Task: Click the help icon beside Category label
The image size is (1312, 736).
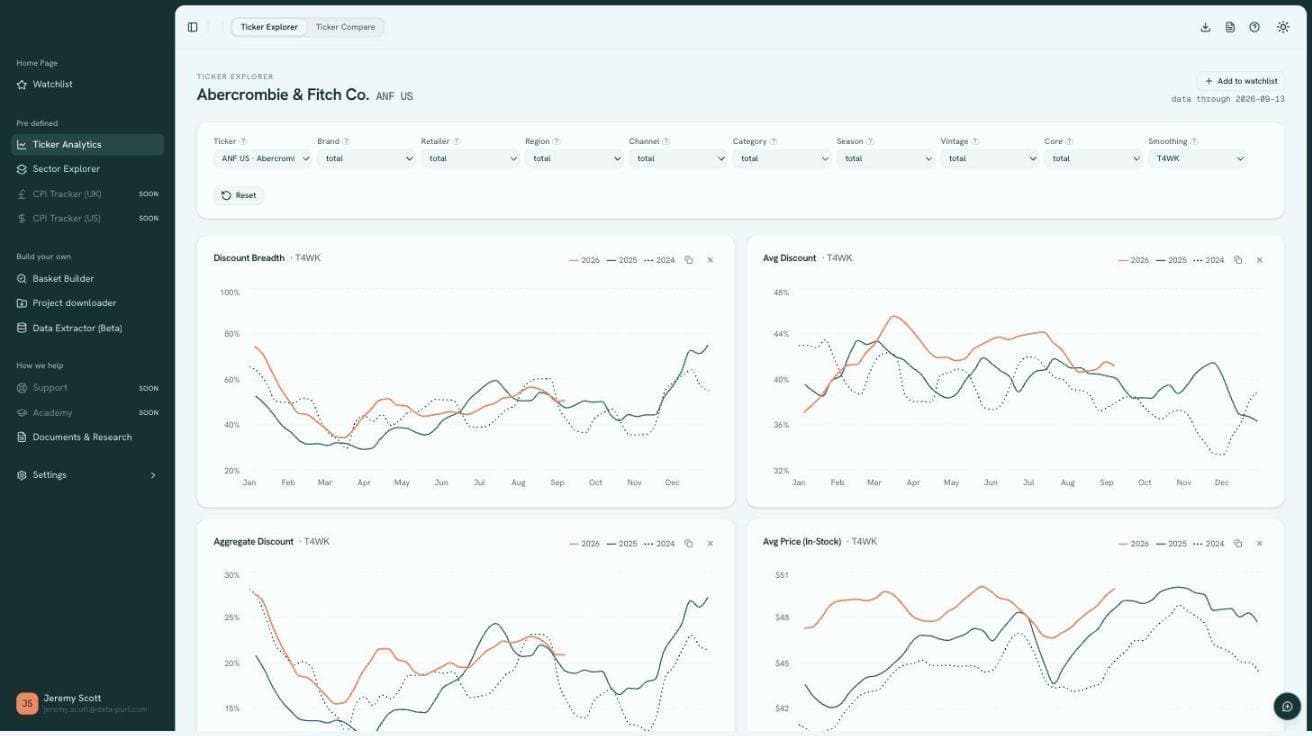Action: point(774,142)
